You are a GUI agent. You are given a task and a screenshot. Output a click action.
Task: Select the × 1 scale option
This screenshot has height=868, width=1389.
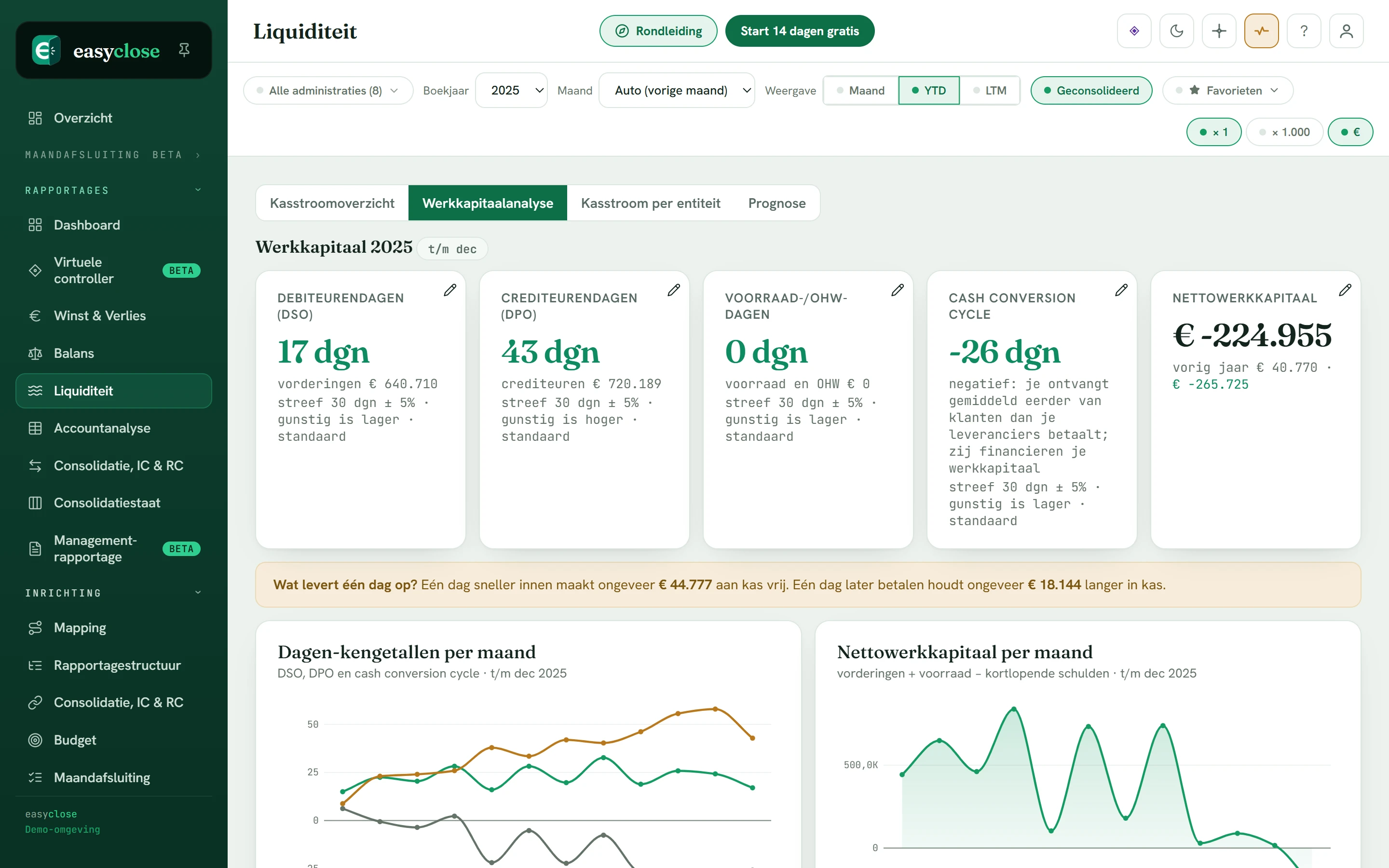coord(1214,132)
